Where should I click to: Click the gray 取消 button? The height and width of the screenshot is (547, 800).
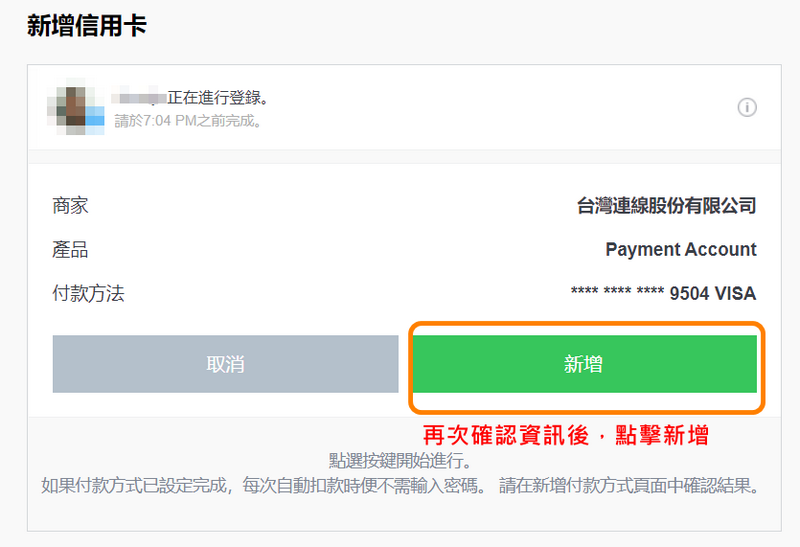(x=226, y=364)
